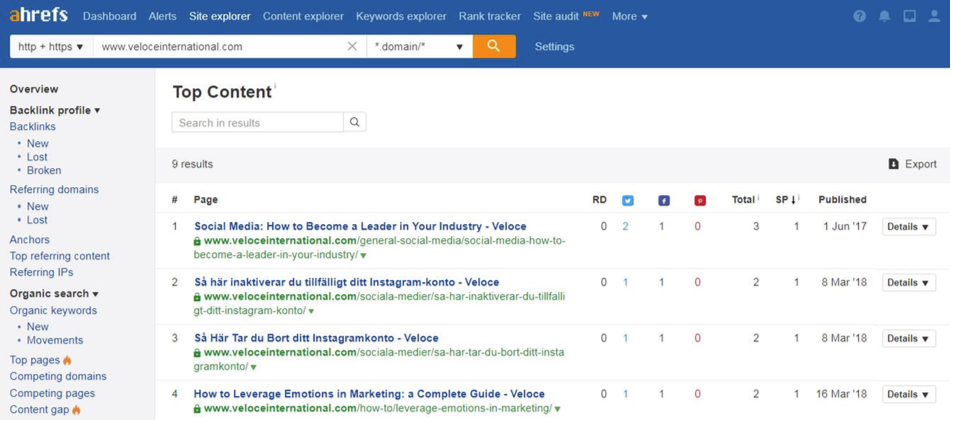Screen dimensions: 953x422
Task: Sort by Facebook shares column icon
Action: click(664, 200)
